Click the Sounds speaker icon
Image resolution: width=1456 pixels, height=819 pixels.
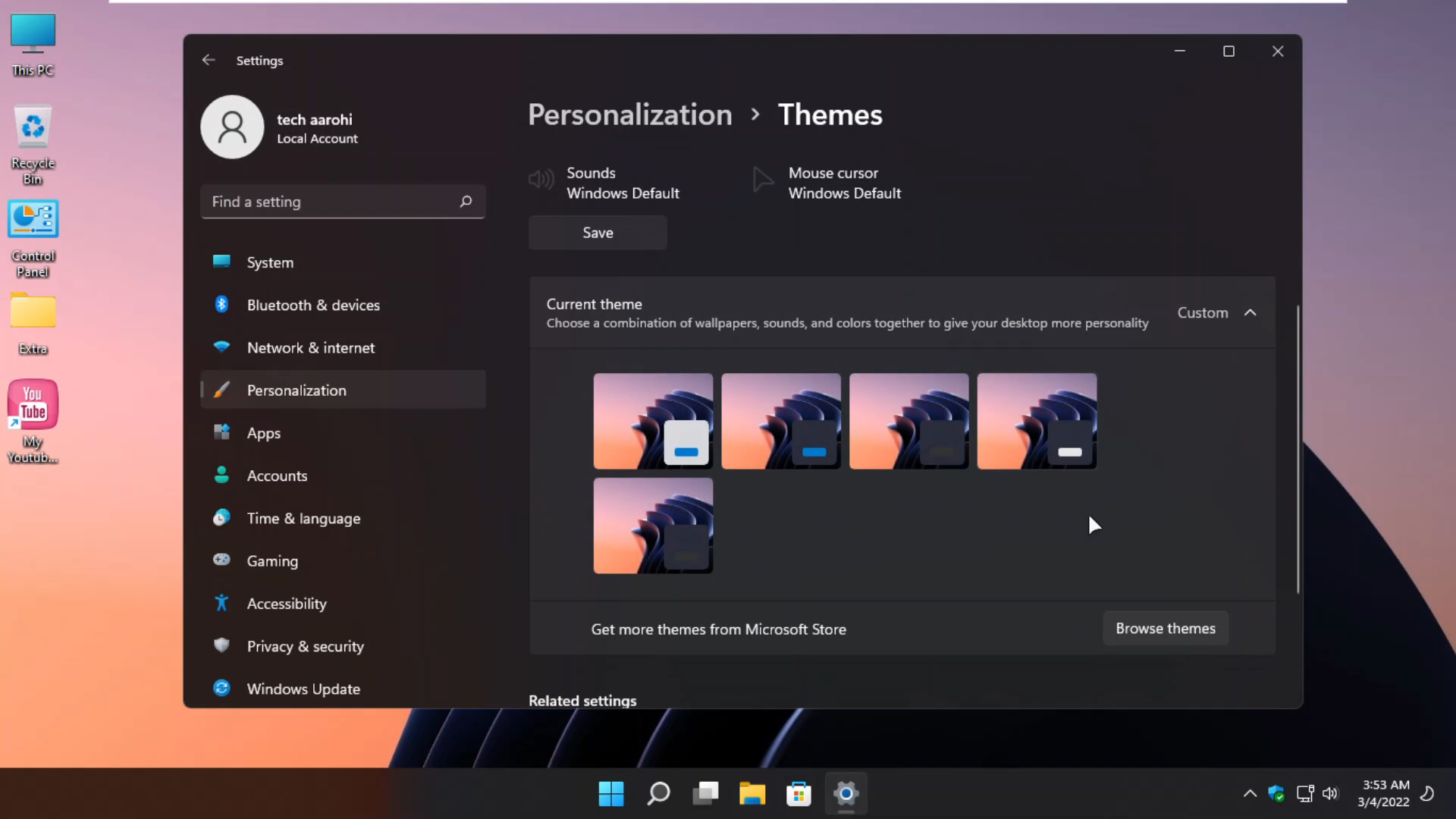[x=541, y=180]
